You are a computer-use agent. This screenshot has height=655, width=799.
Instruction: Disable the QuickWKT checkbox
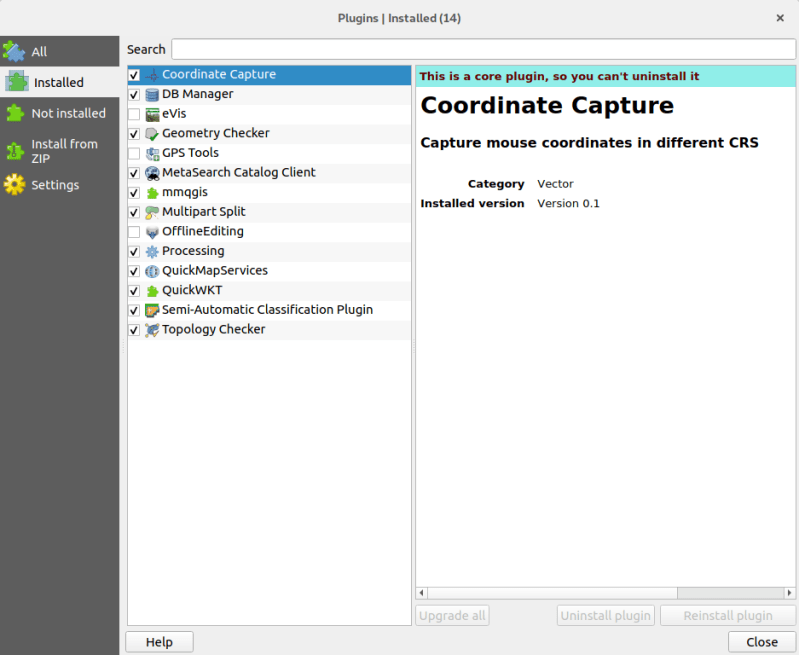click(x=134, y=291)
